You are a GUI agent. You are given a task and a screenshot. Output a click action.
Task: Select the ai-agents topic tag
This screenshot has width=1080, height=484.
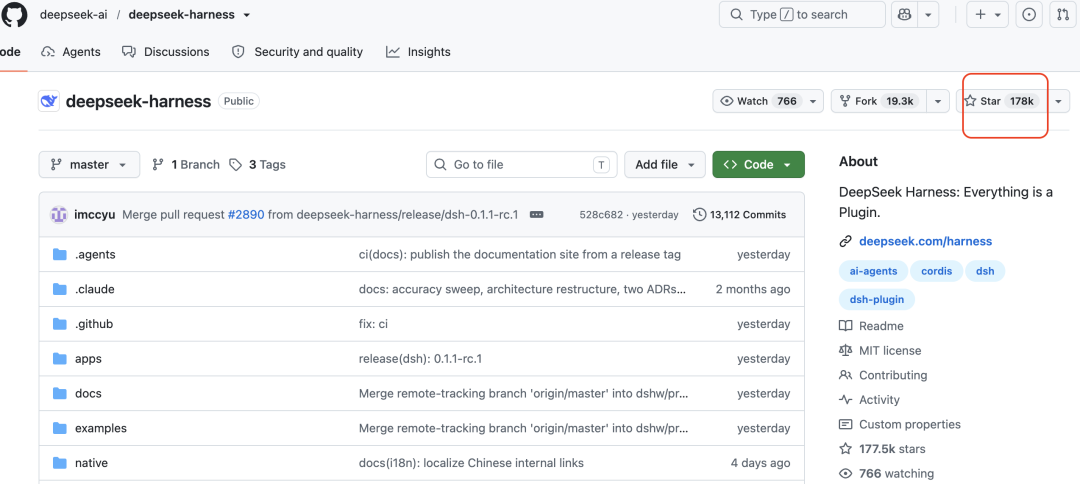coord(873,271)
